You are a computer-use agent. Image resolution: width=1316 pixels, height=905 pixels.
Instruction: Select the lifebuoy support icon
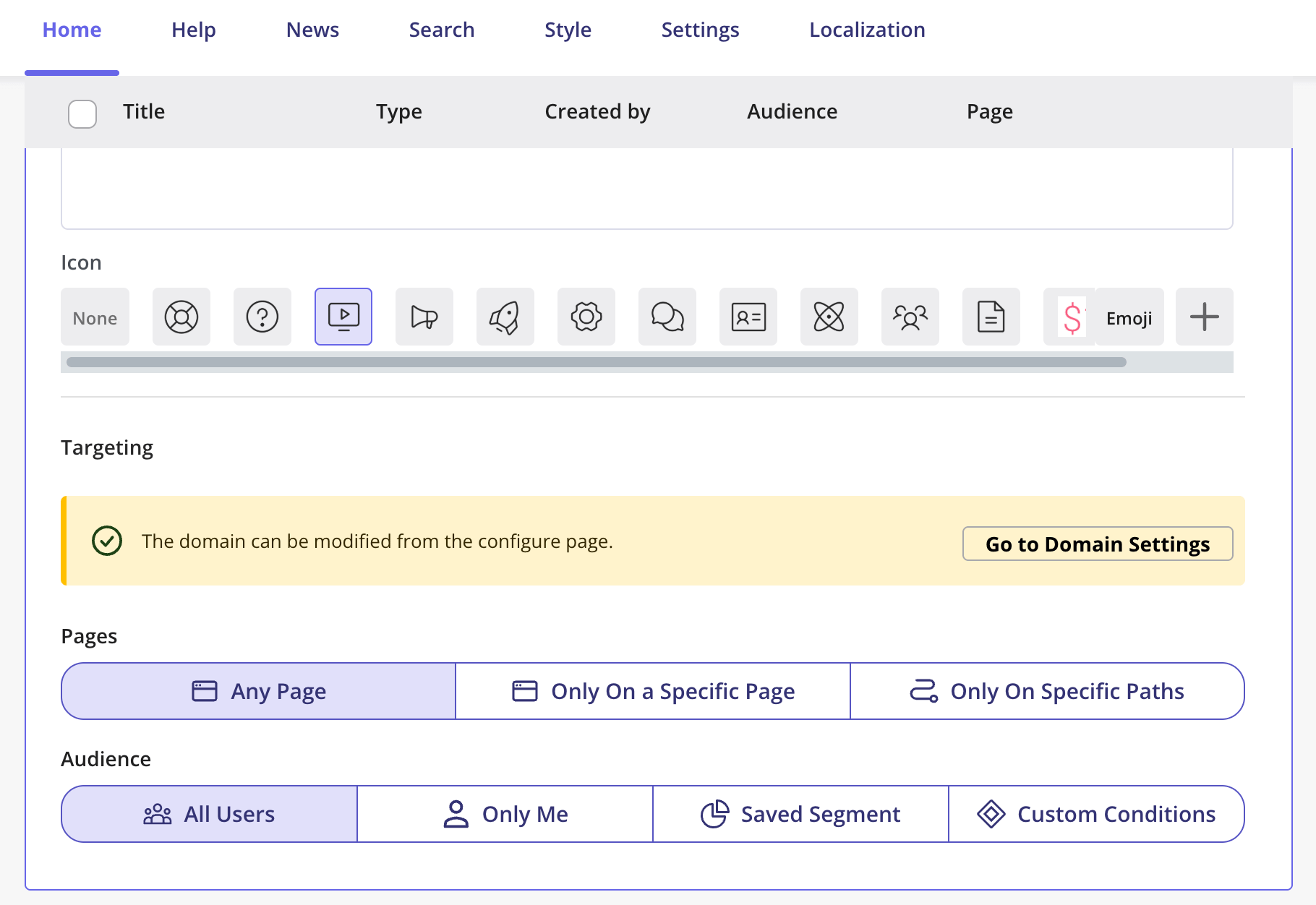181,317
